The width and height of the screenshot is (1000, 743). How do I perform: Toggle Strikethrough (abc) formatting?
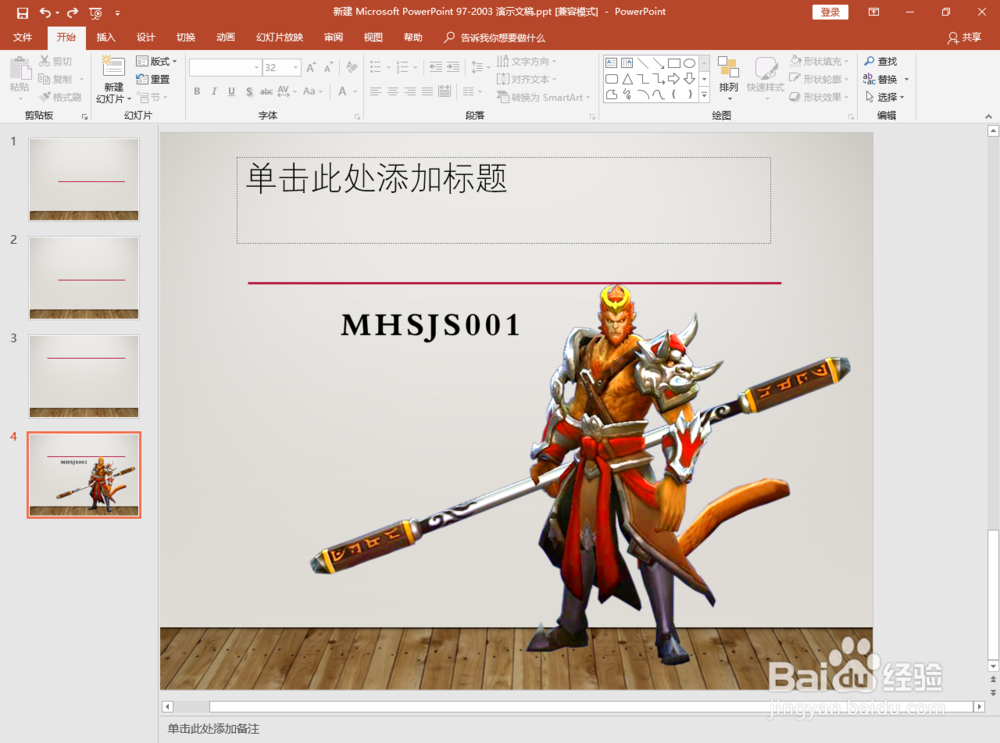267,91
